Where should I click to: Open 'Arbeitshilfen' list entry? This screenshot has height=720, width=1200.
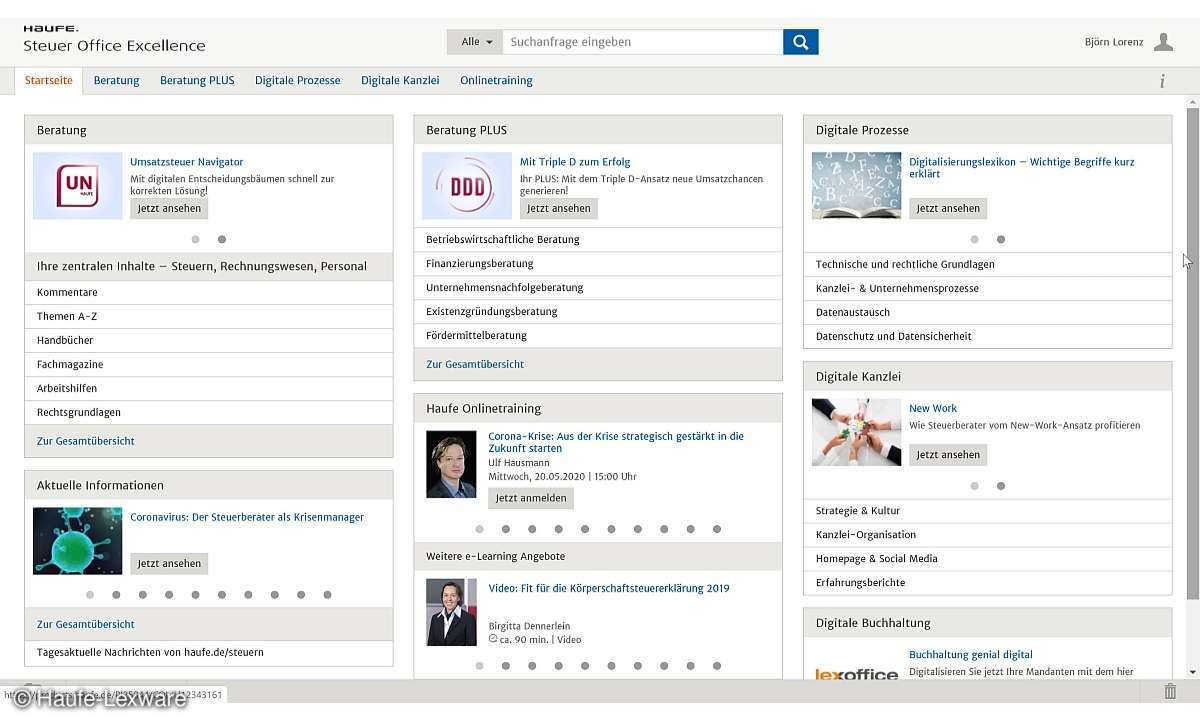coord(208,389)
